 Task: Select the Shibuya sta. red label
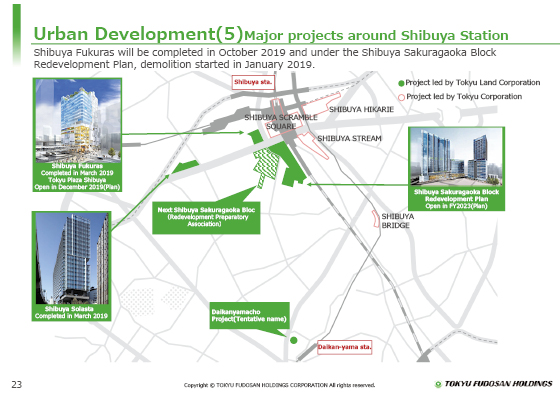[253, 82]
